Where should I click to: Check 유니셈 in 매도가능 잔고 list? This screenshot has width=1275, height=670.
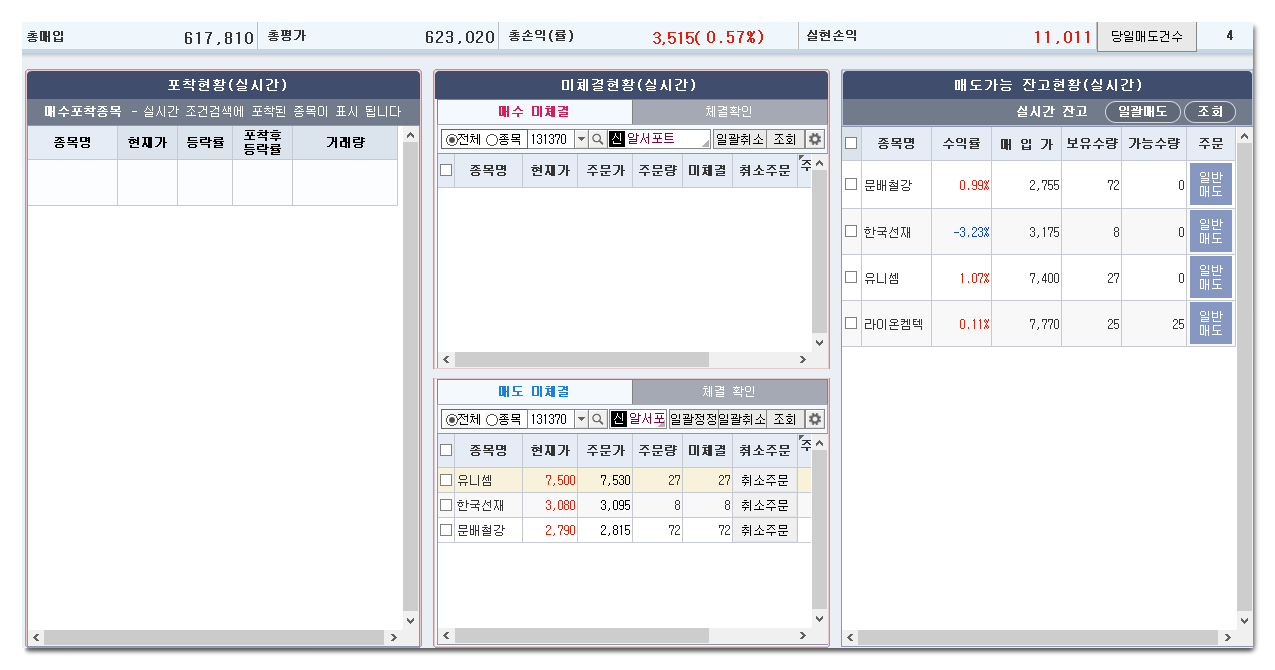click(851, 277)
